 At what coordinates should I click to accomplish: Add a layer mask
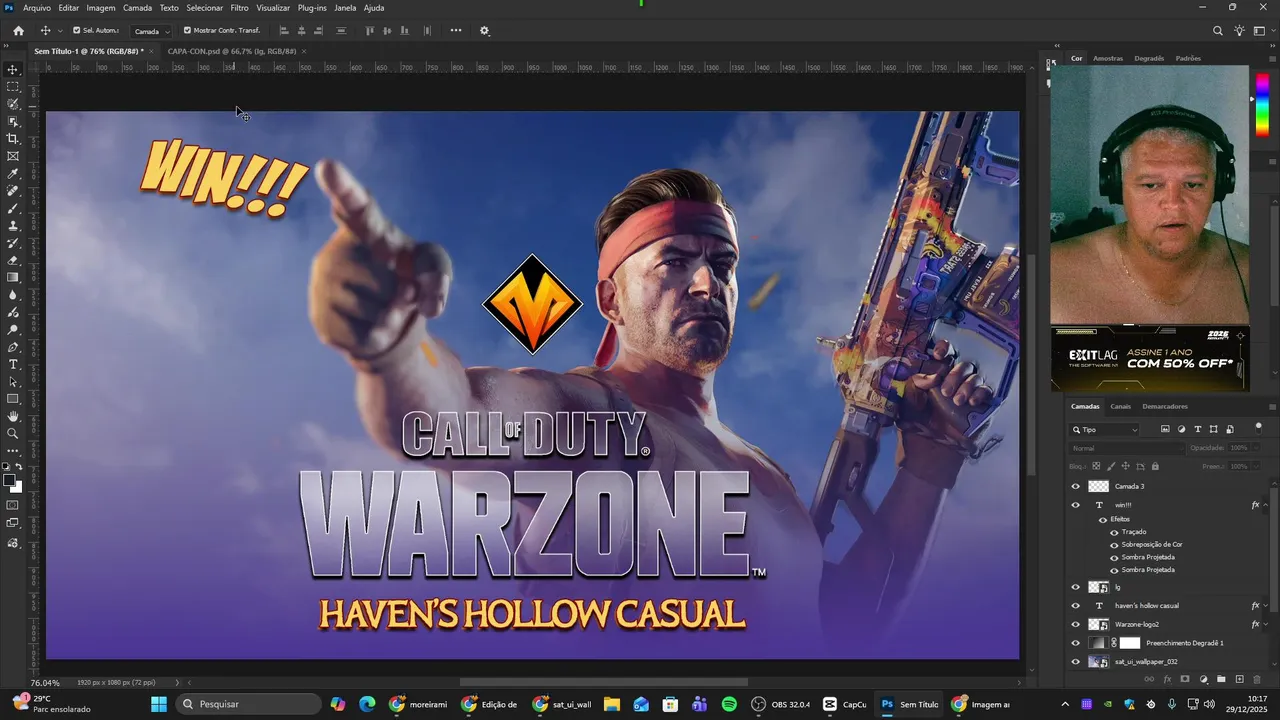coord(1185,679)
